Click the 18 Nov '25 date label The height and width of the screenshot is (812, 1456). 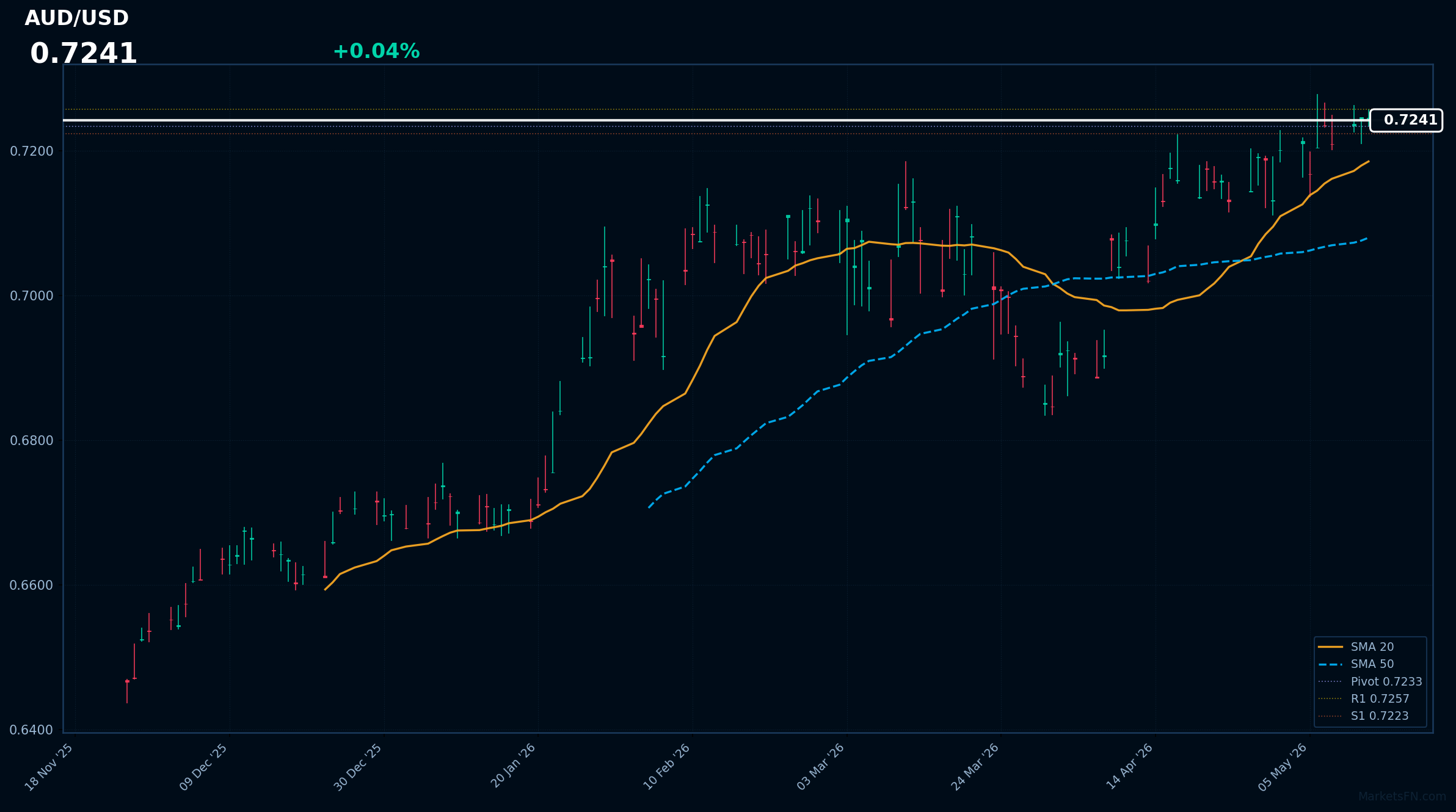click(49, 767)
